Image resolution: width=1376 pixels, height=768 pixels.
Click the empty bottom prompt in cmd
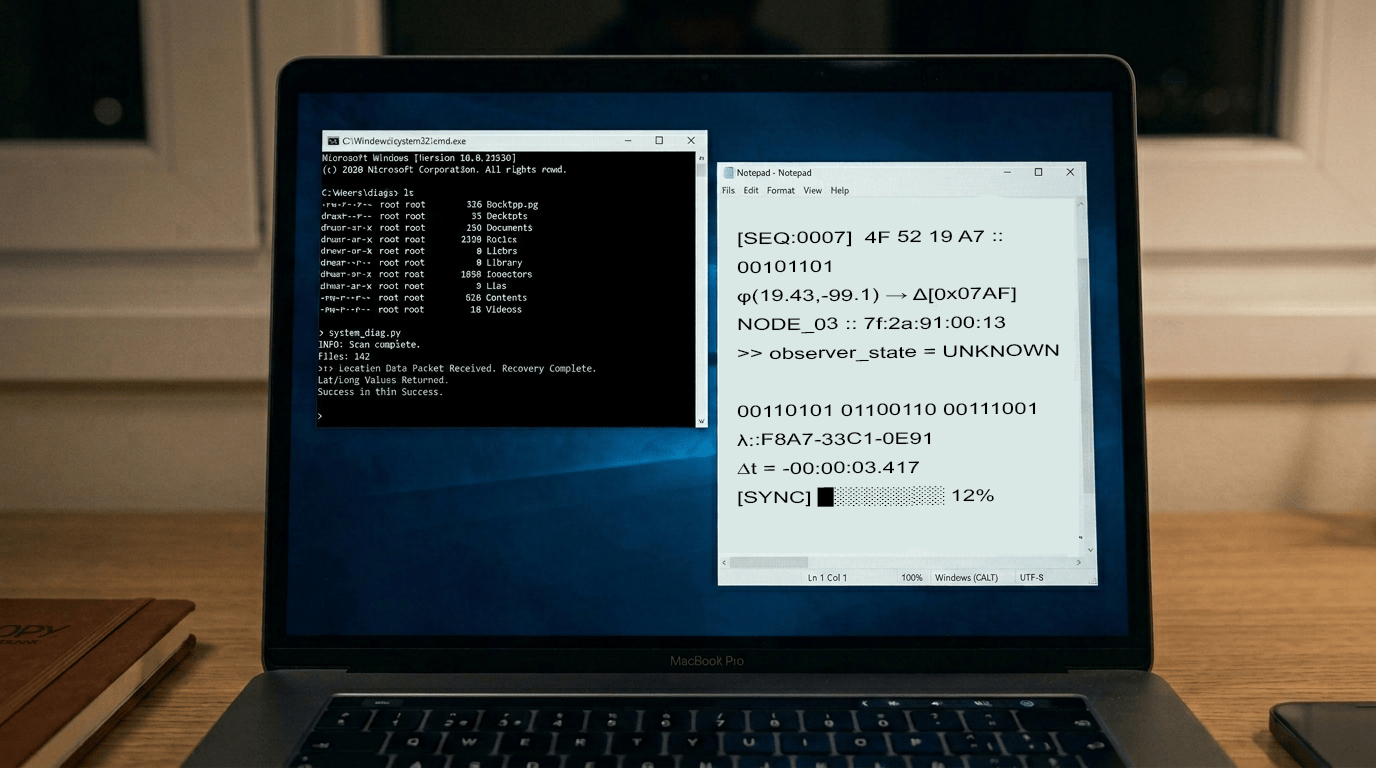pyautogui.click(x=321, y=416)
